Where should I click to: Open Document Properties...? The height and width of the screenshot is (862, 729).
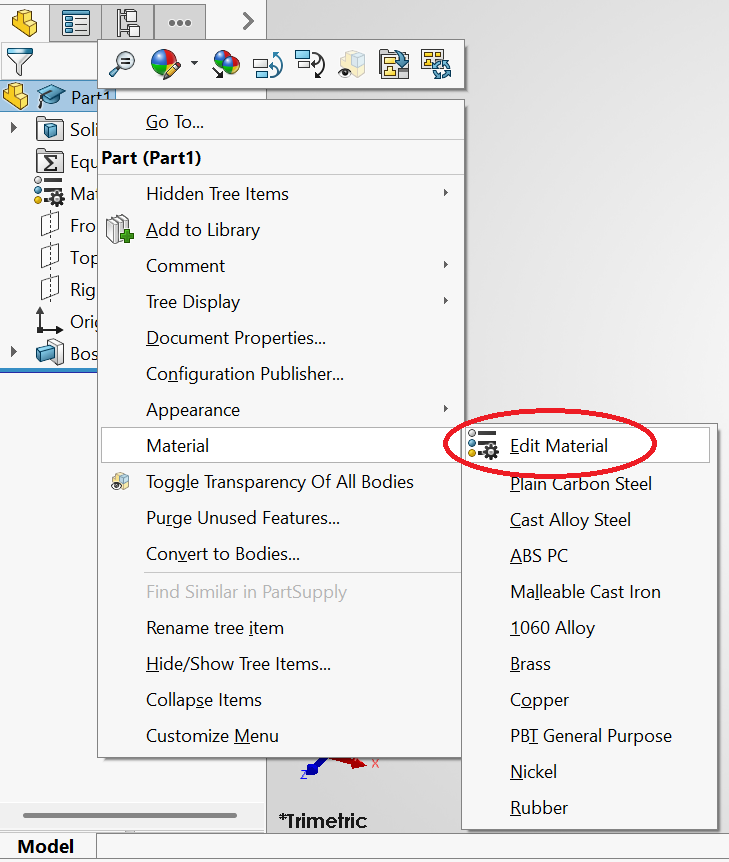[281, 338]
